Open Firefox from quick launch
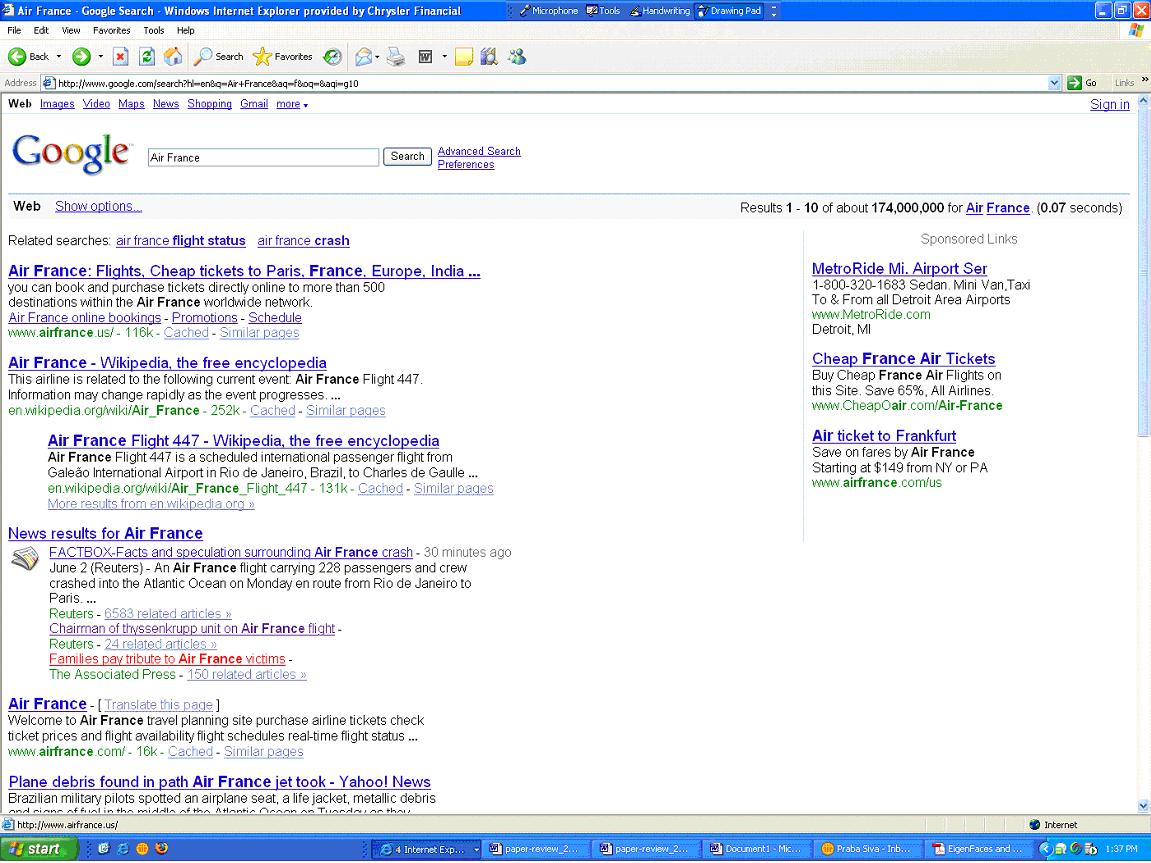Screen dimensions: 1151x863 pos(160,849)
